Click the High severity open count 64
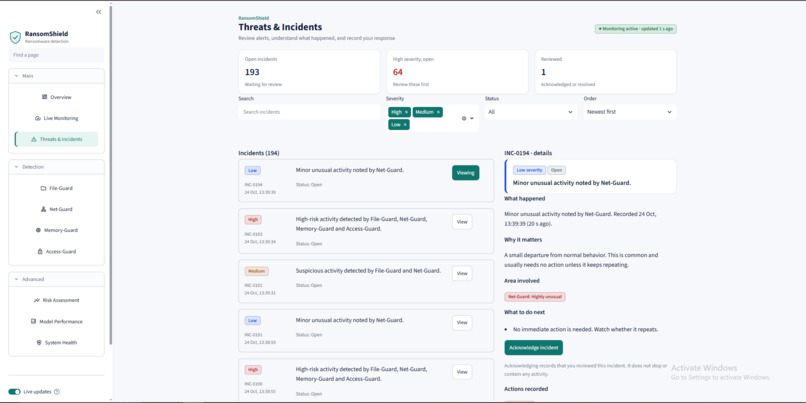Image resolution: width=806 pixels, height=403 pixels. pyautogui.click(x=398, y=72)
